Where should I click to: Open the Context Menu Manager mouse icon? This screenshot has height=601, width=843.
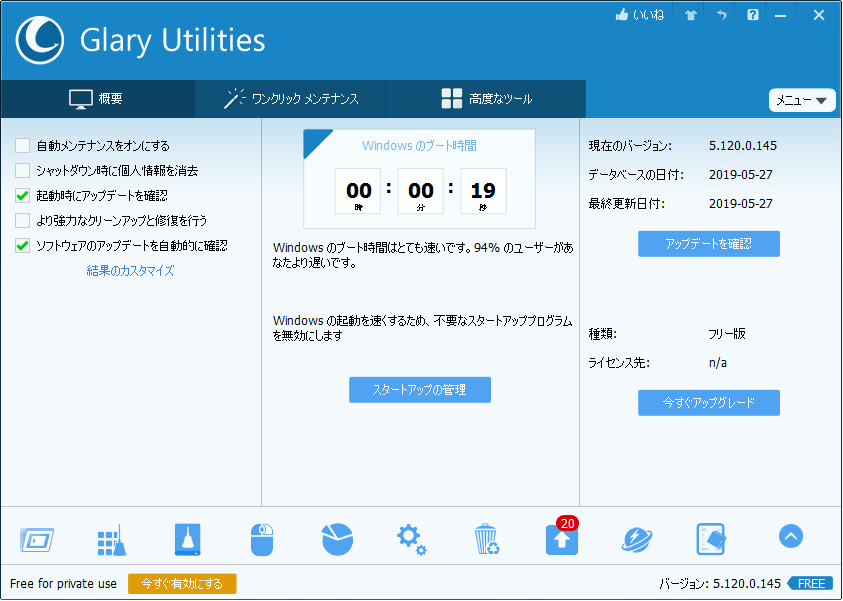coord(262,540)
